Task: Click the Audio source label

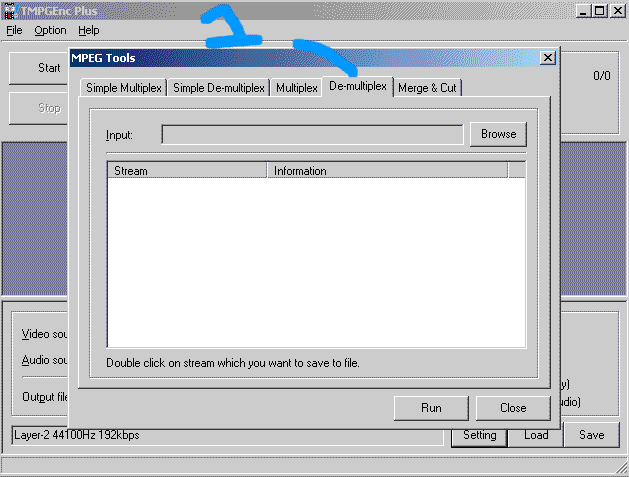Action: (x=44, y=360)
